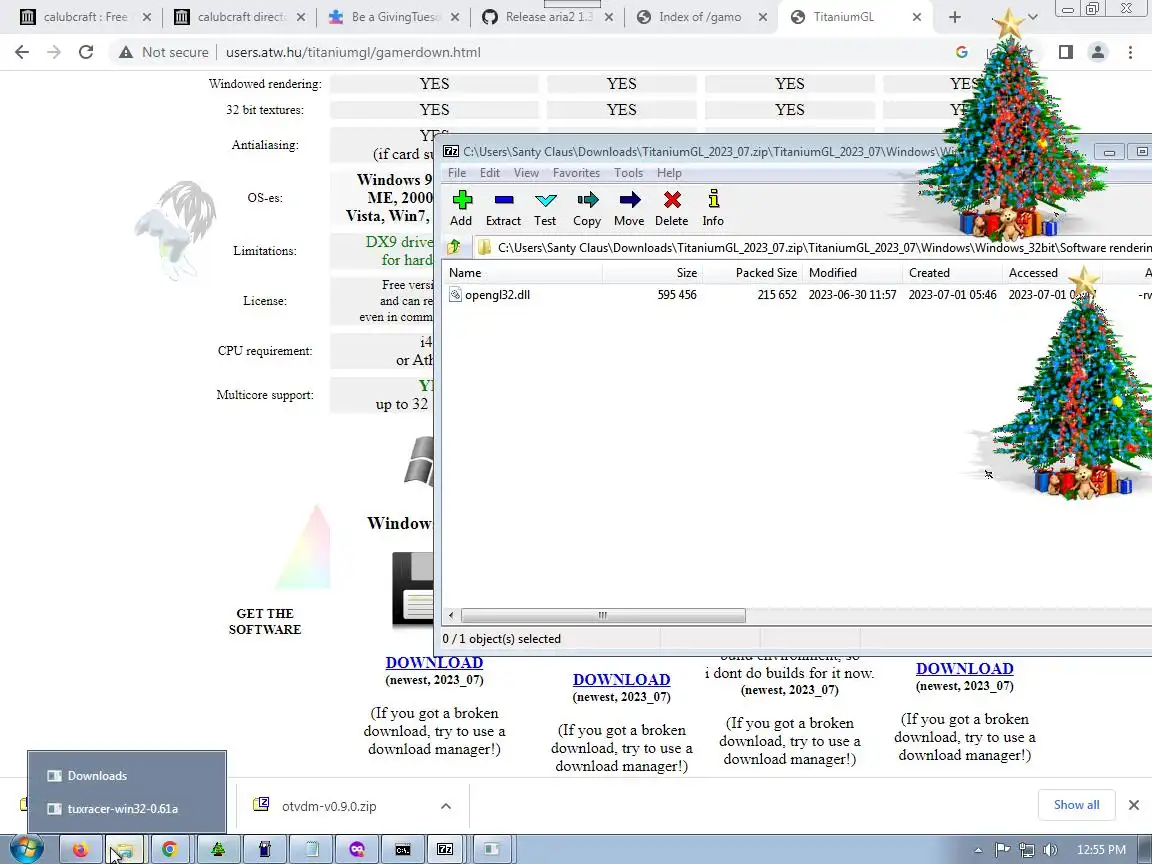1152x864 pixels.
Task: Click the horizontal scrollbar thumb in 7-Zip file list
Action: pos(602,616)
